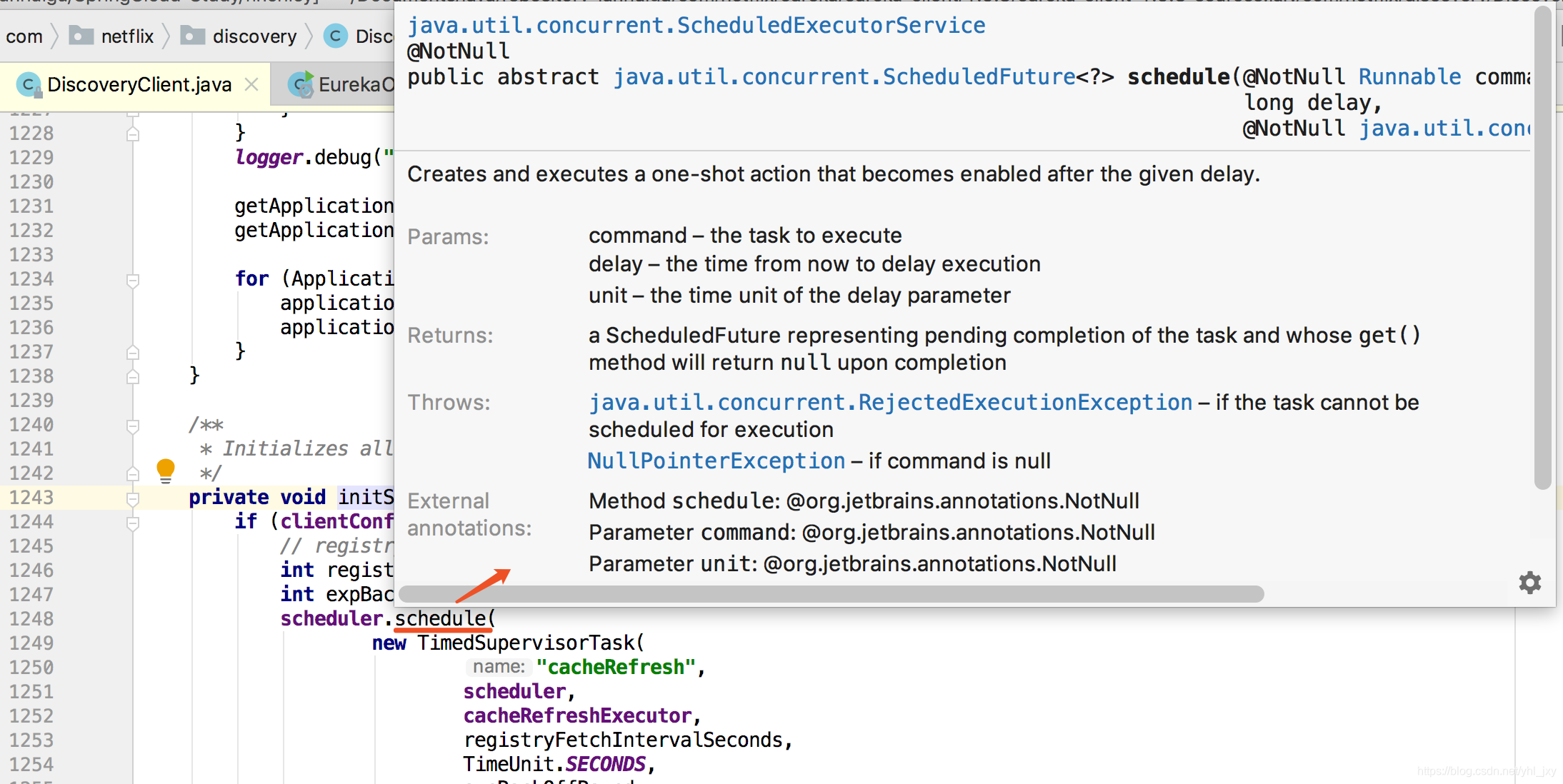Viewport: 1563px width, 784px height.
Task: Collapse the fold marker at line 1243
Action: (133, 498)
